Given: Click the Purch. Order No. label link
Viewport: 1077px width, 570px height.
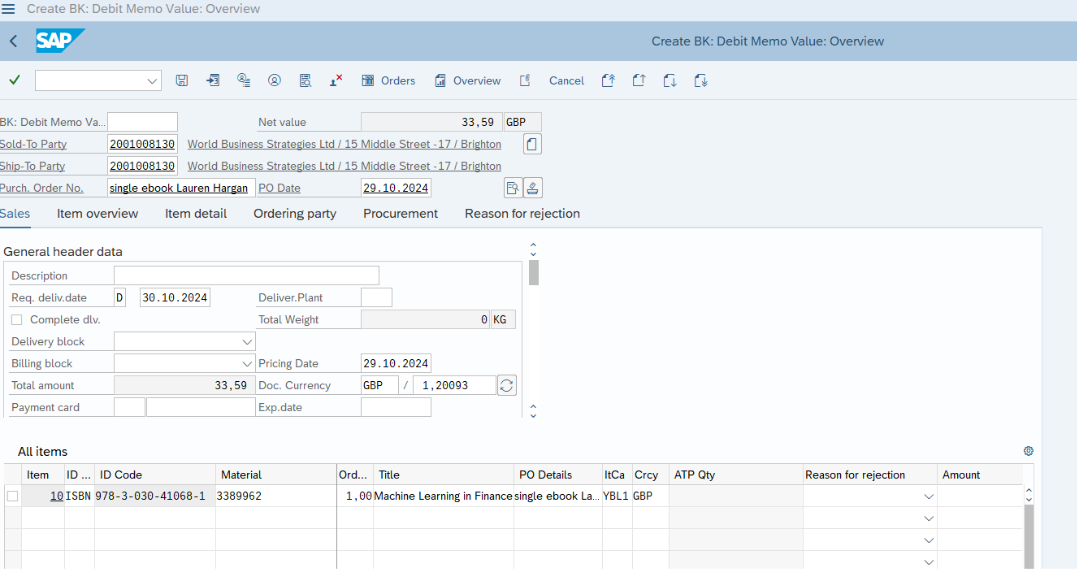Looking at the screenshot, I should 41,188.
